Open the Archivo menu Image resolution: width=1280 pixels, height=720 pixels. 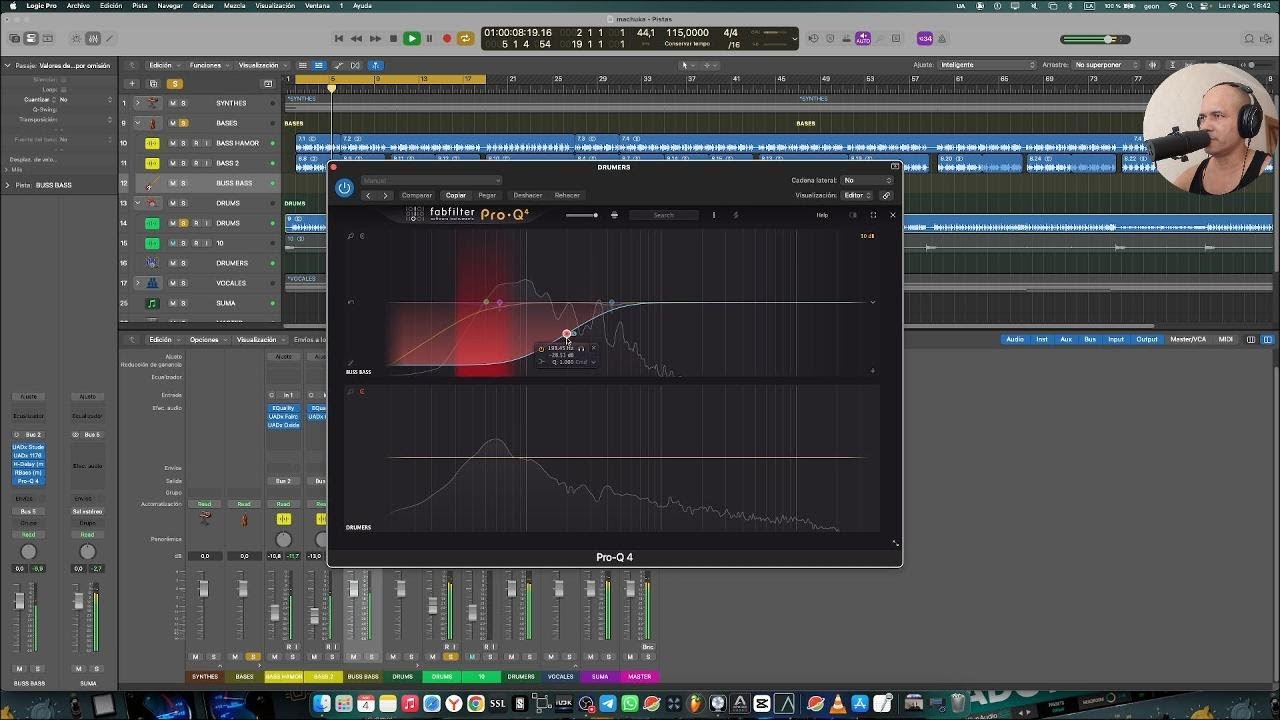(78, 6)
